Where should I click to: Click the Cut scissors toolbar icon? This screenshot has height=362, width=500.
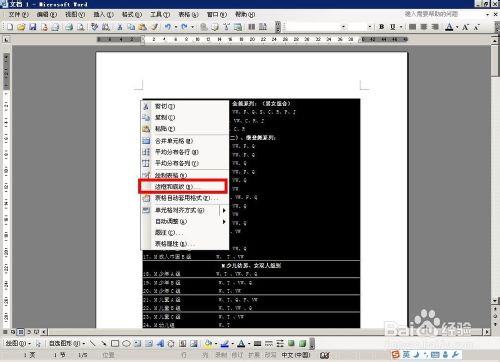[120, 27]
